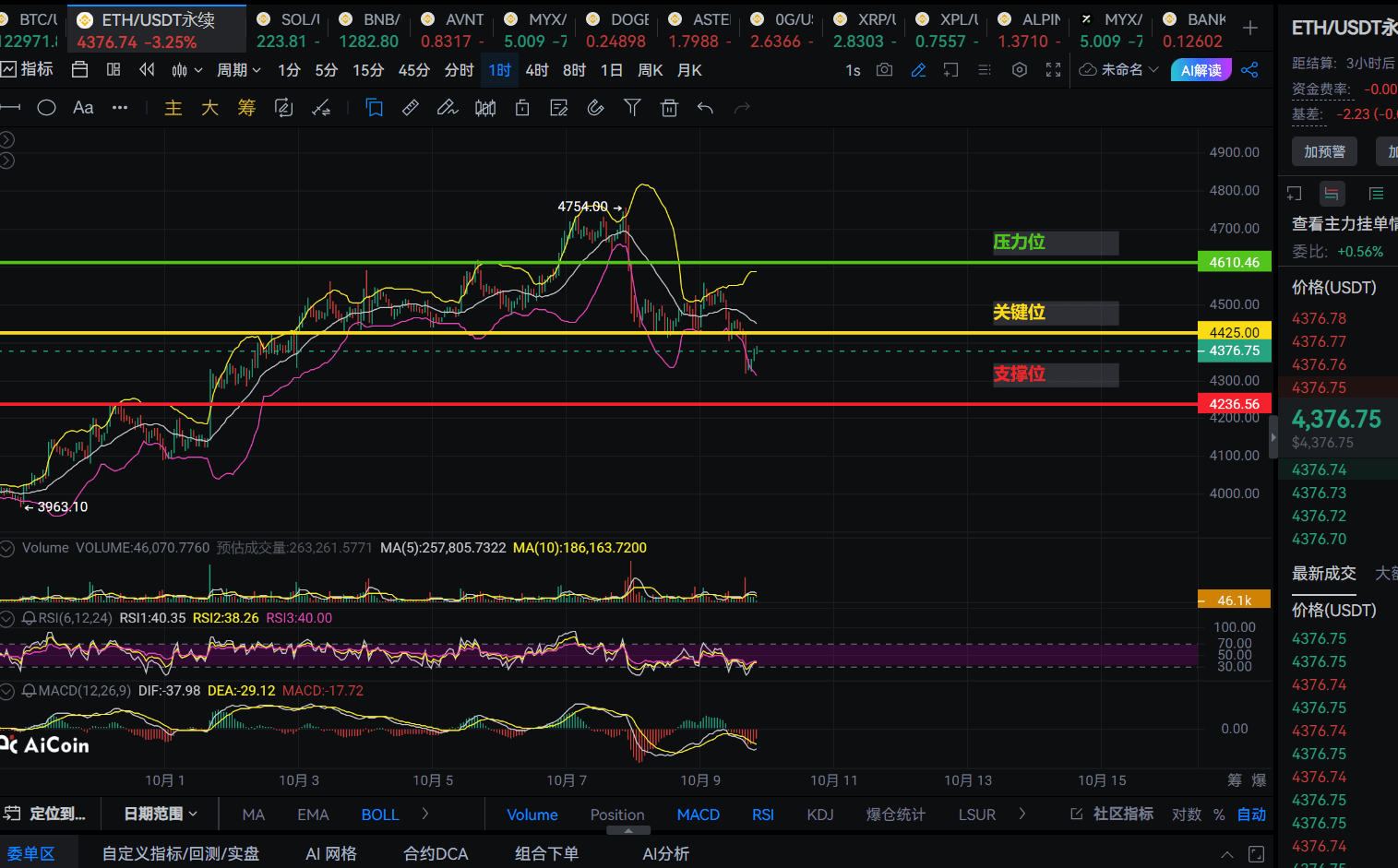Open the 日期范围 date range dropdown
Viewport: 1398px width, 868px height.
click(161, 814)
